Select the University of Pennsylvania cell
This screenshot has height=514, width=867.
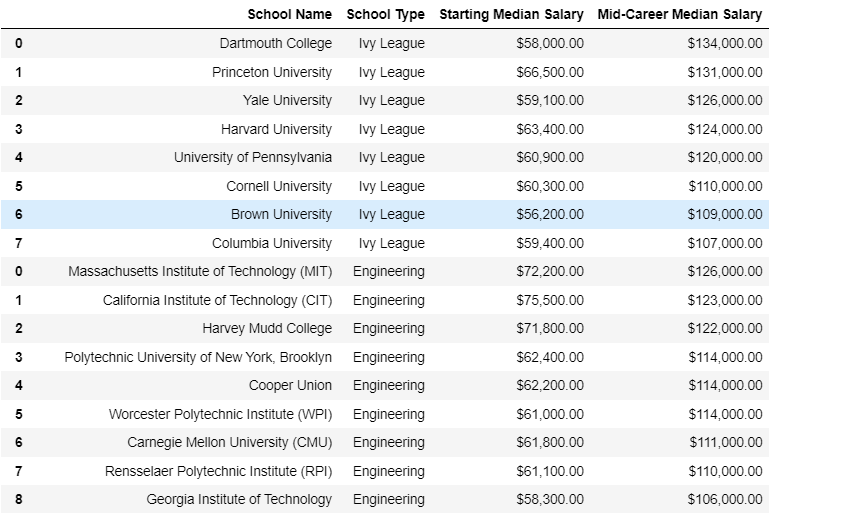(253, 158)
